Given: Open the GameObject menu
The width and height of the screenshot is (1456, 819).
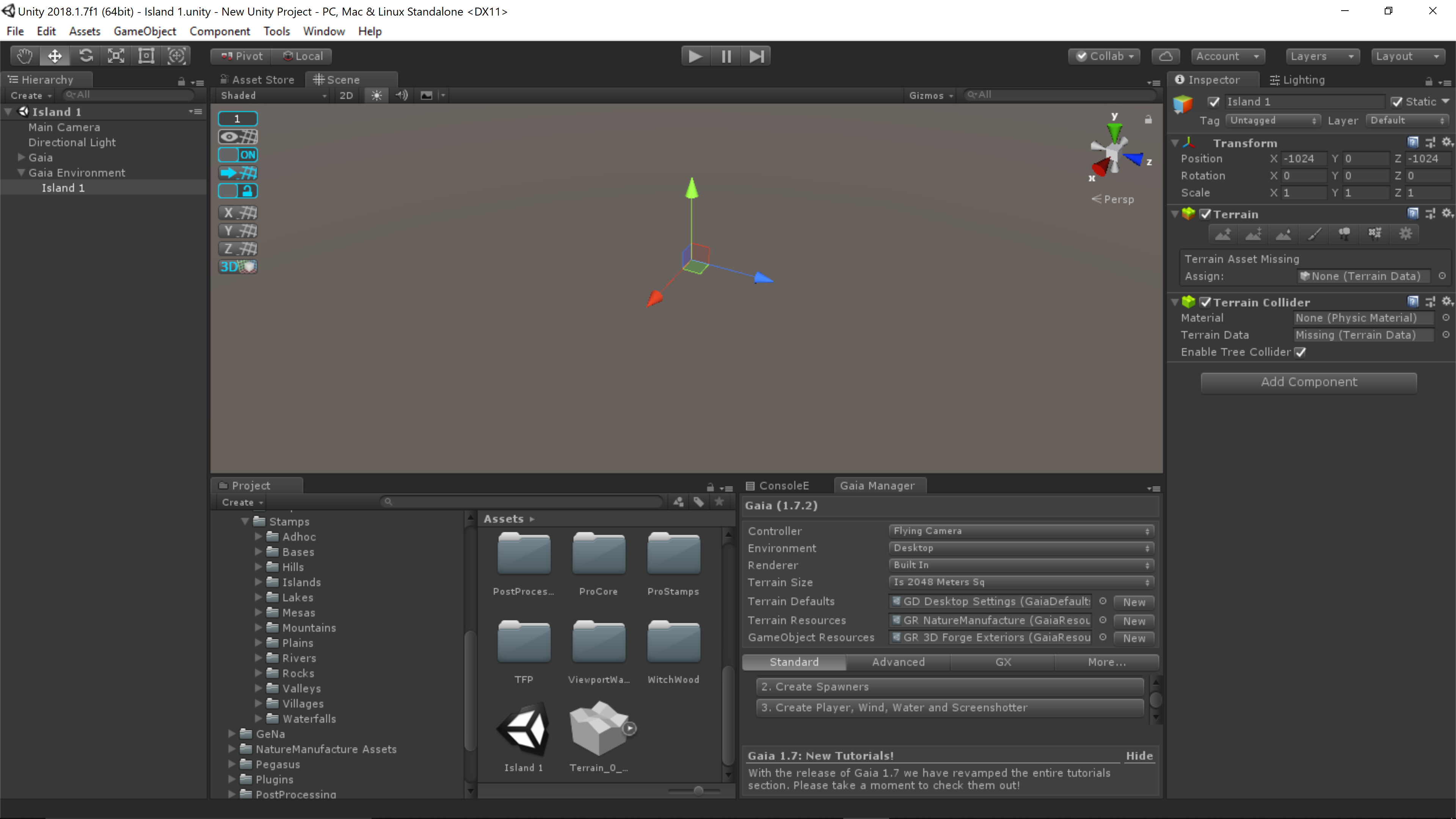Looking at the screenshot, I should point(145,31).
